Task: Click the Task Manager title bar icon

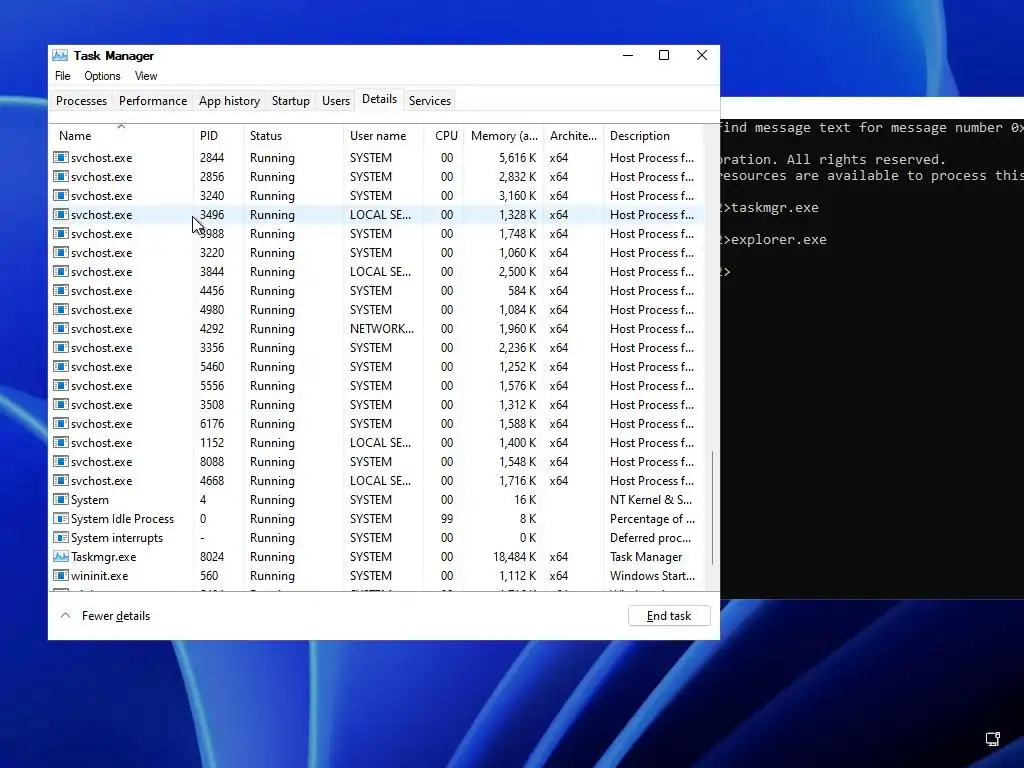Action: (x=60, y=56)
